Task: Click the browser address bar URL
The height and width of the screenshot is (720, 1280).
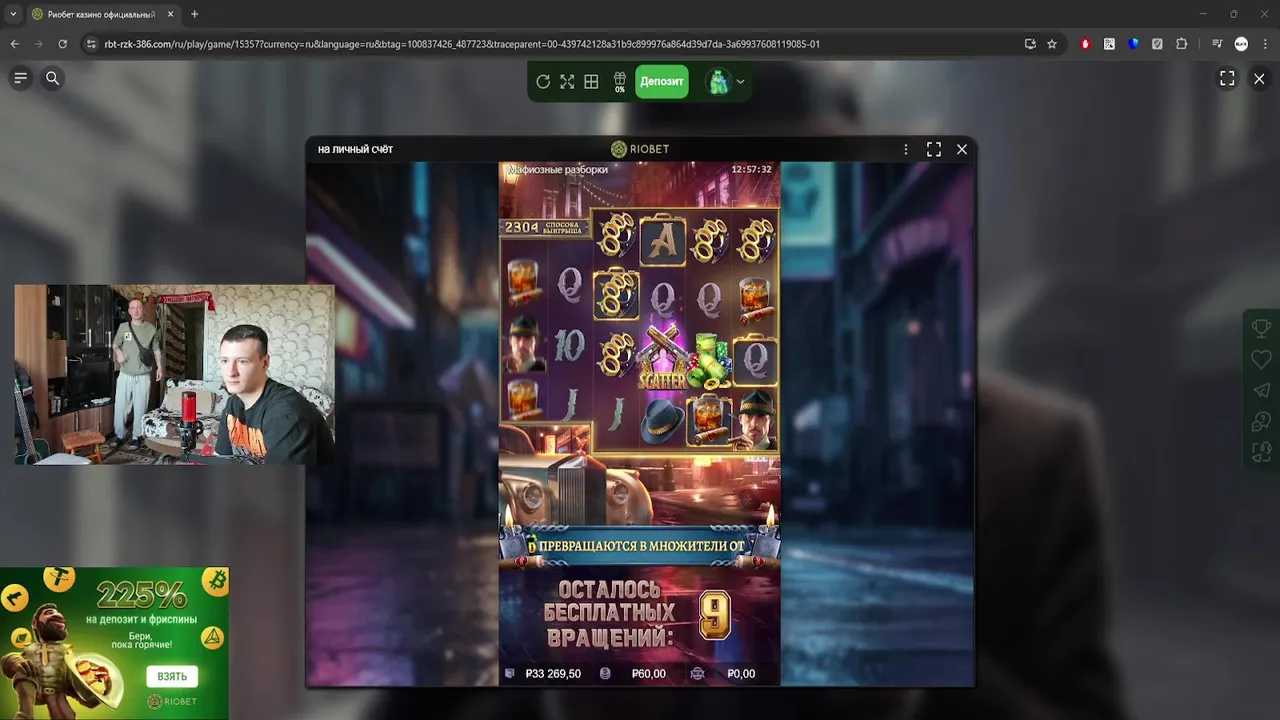Action: click(x=462, y=44)
